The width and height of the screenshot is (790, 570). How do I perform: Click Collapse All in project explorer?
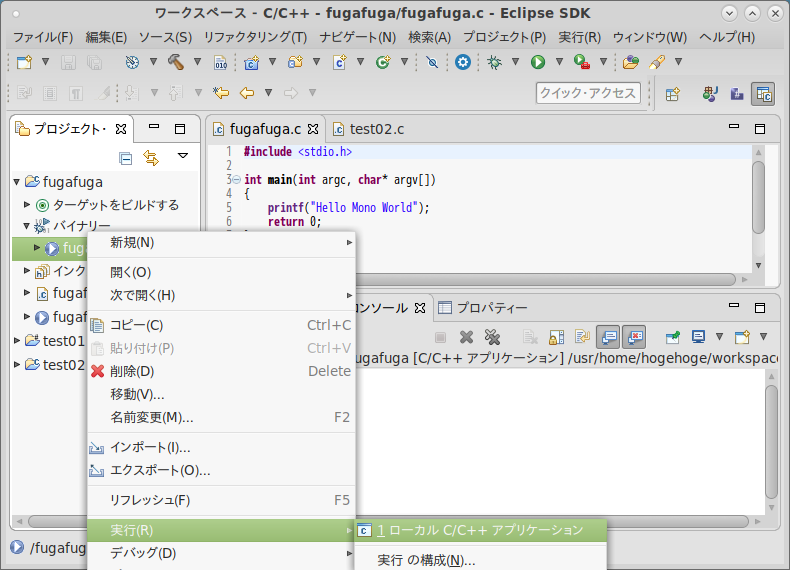[125, 158]
